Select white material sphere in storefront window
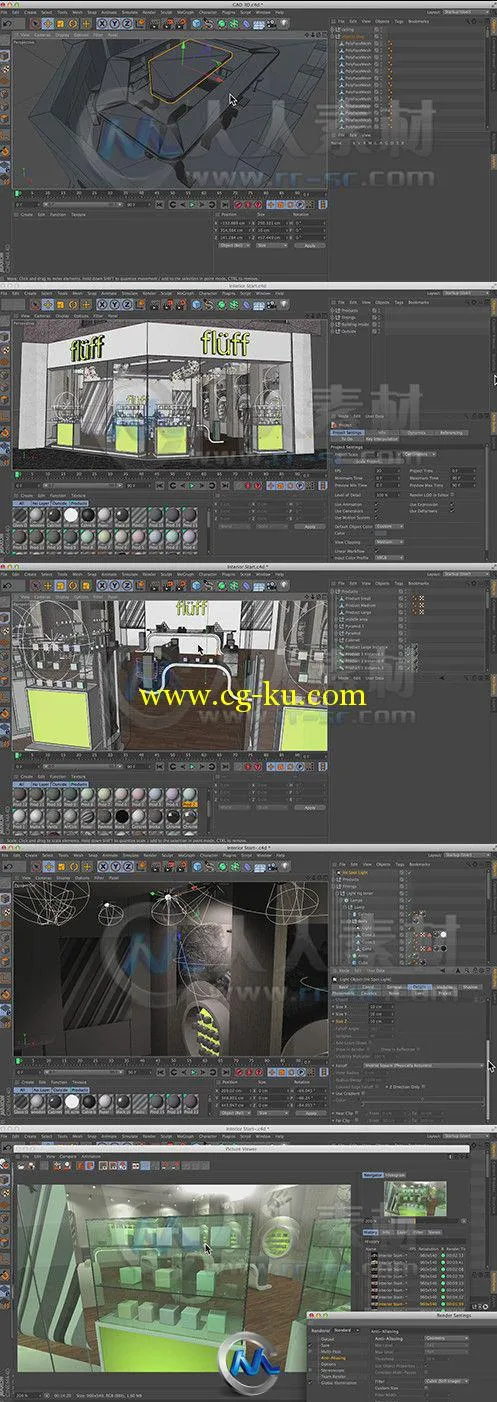This screenshot has width=497, height=1402. tap(71, 514)
